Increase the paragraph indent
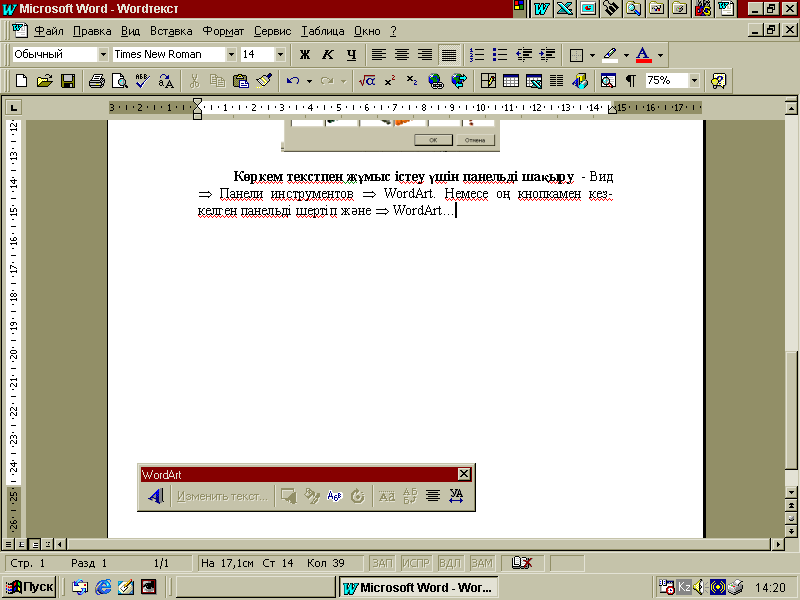The image size is (800, 600). (547, 54)
